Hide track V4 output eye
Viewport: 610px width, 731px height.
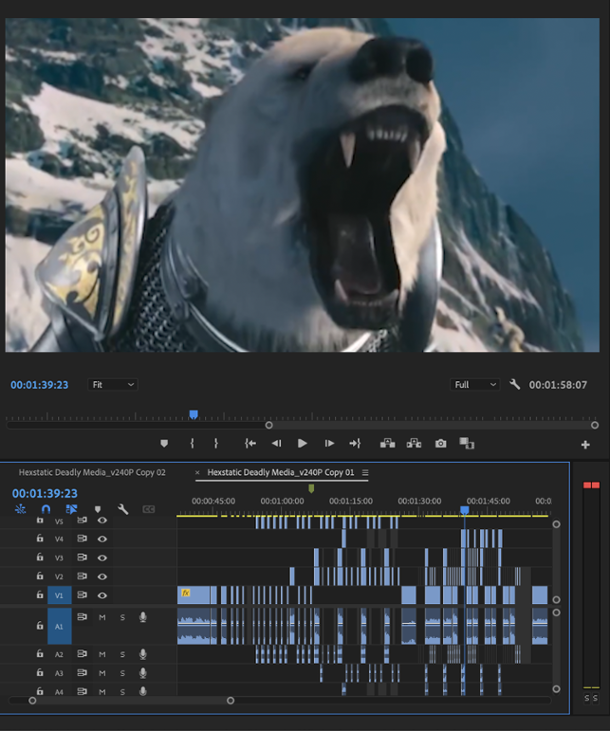(x=102, y=539)
